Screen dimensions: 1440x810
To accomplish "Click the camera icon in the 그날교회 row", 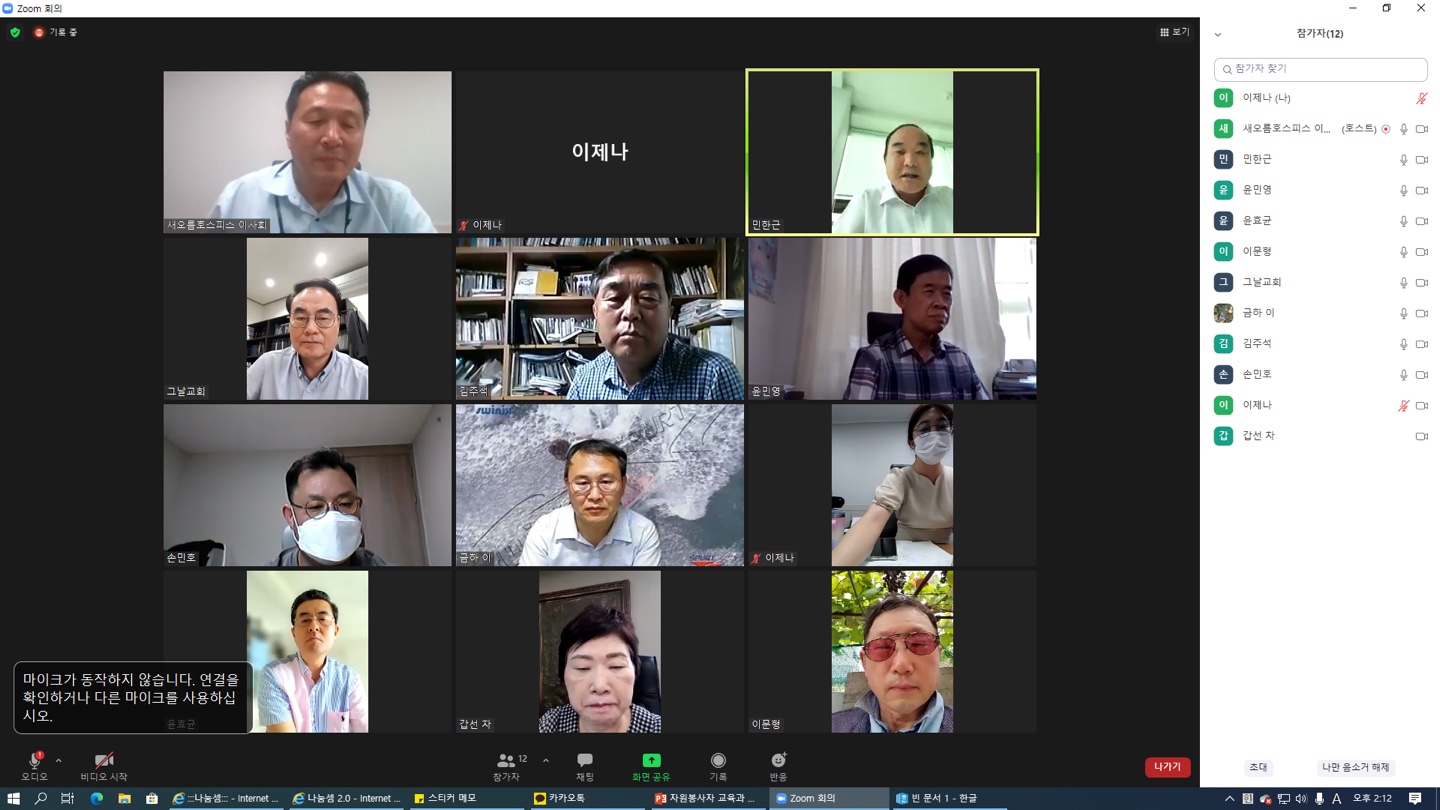I will (1421, 283).
